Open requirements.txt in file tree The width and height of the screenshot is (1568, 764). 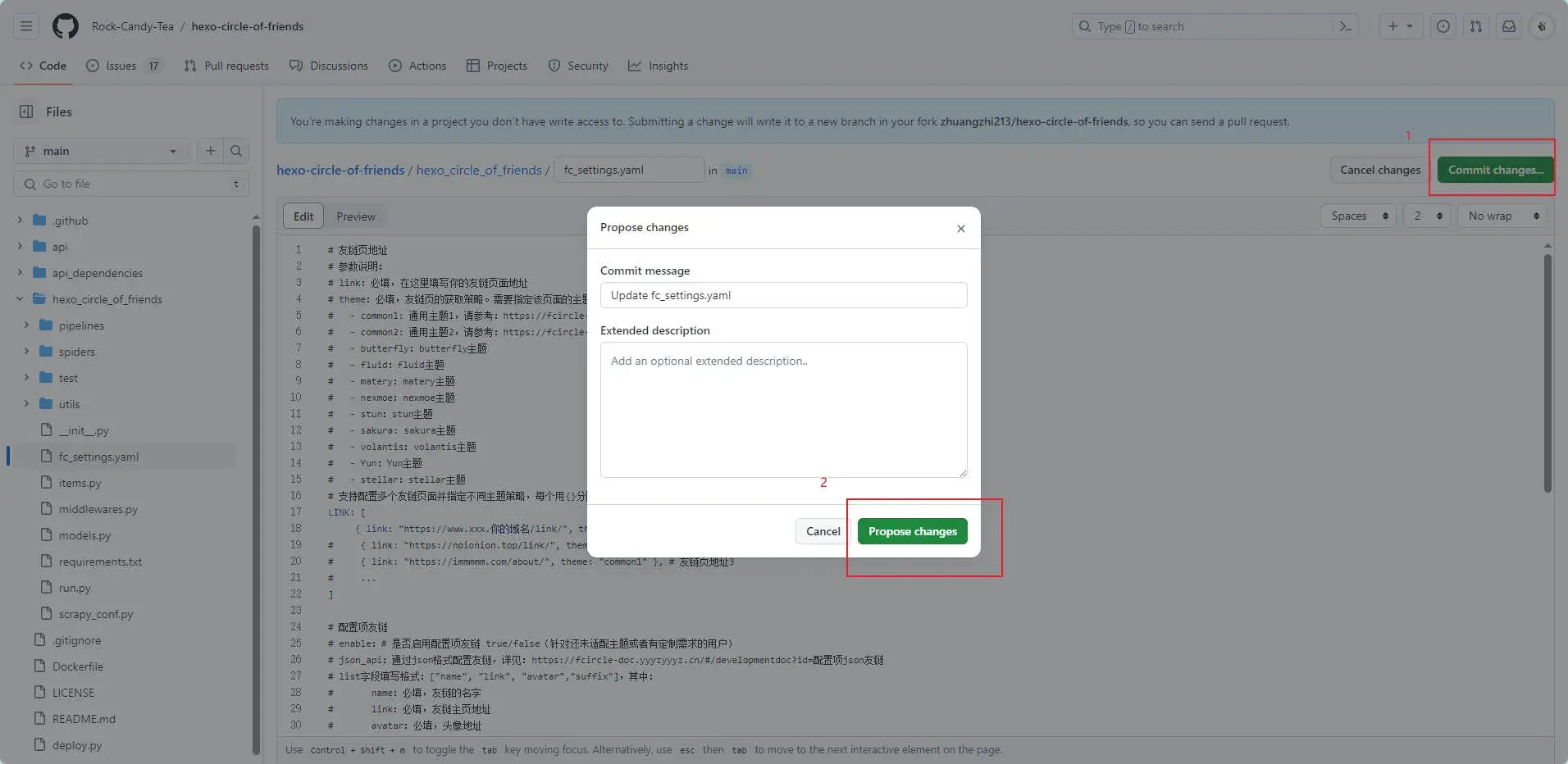click(100, 562)
